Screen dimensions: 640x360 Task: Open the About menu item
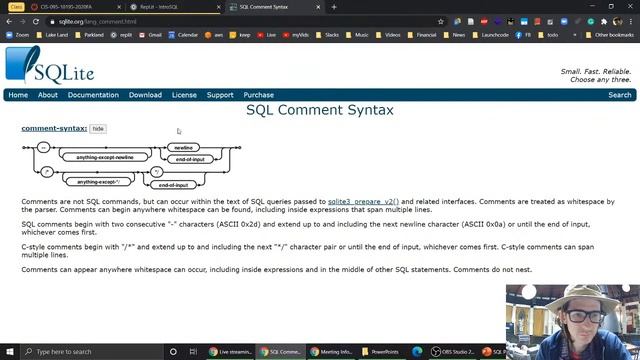tap(48, 95)
